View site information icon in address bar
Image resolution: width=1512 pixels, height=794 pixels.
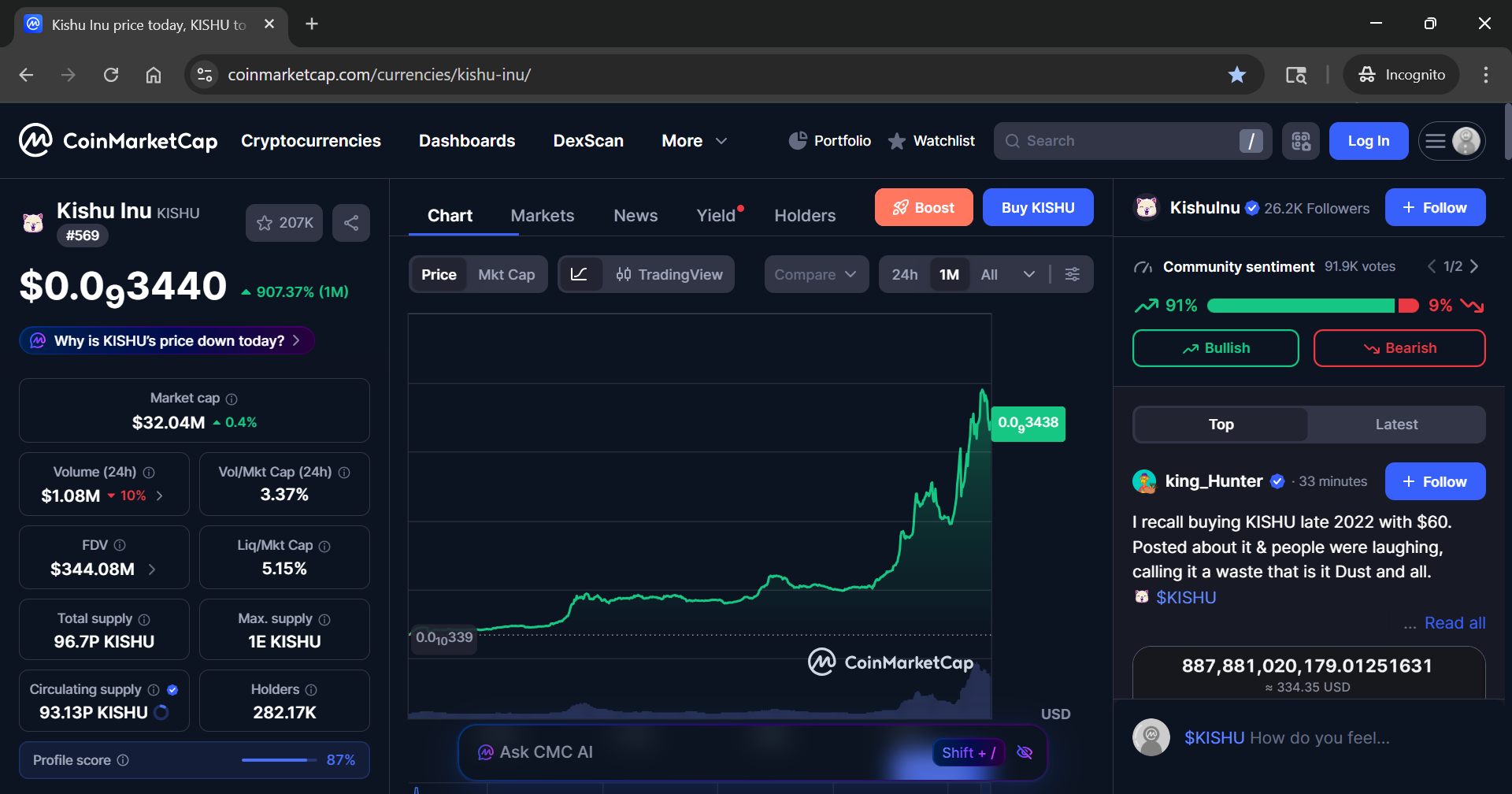pyautogui.click(x=205, y=75)
